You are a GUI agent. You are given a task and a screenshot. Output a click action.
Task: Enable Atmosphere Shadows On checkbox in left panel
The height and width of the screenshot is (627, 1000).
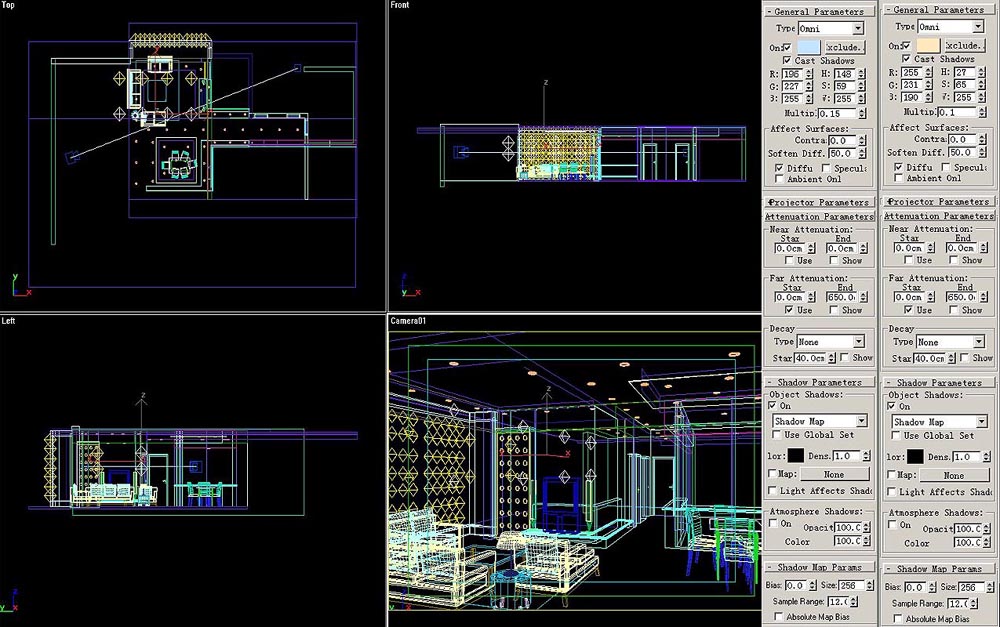click(x=772, y=524)
